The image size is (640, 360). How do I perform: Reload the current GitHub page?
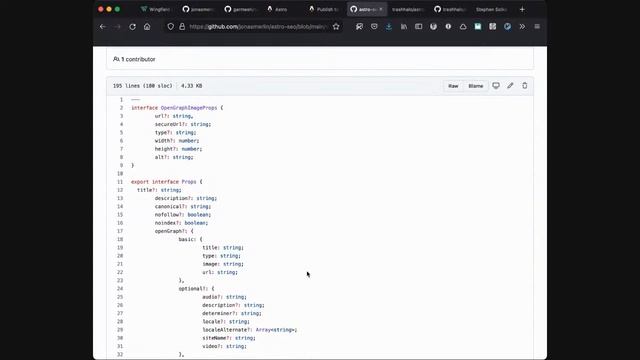(x=133, y=27)
